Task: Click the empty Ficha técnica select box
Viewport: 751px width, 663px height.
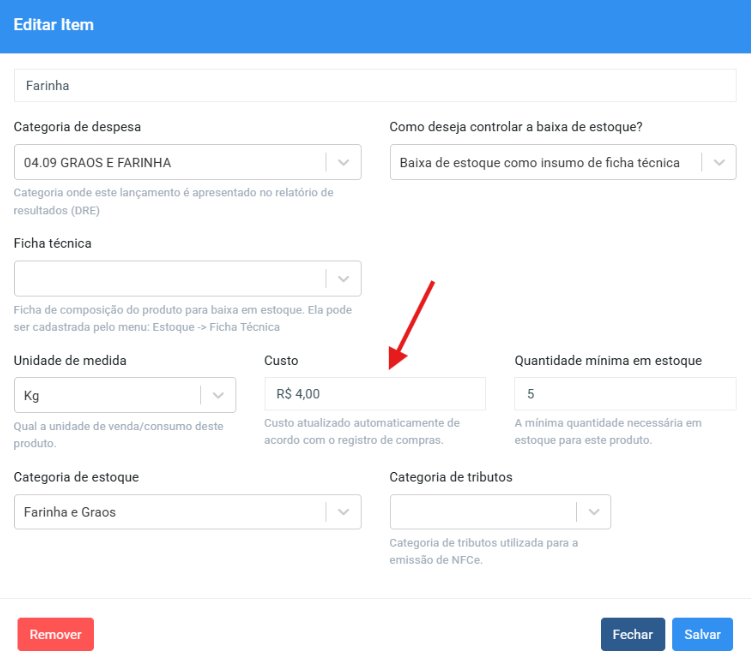Action: point(170,278)
